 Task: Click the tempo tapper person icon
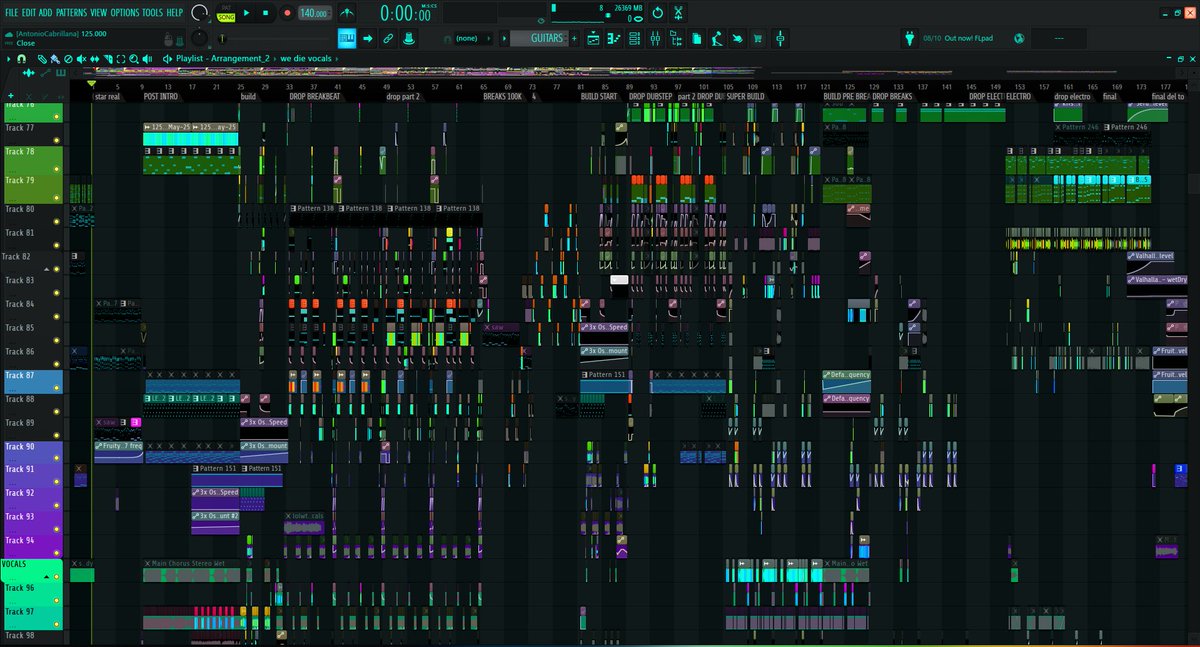pyautogui.click(x=717, y=38)
